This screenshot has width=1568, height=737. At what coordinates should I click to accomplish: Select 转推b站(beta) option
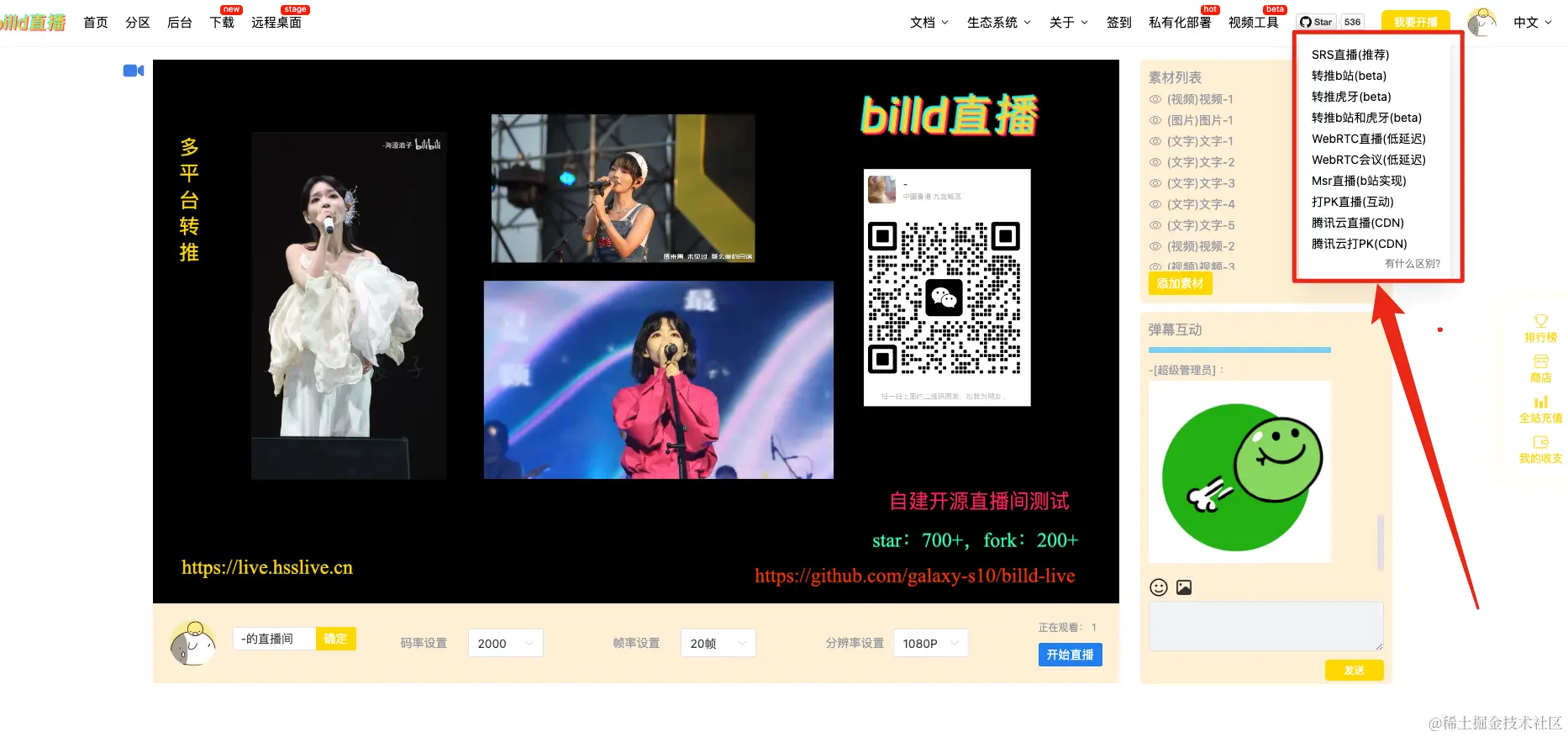[1350, 76]
